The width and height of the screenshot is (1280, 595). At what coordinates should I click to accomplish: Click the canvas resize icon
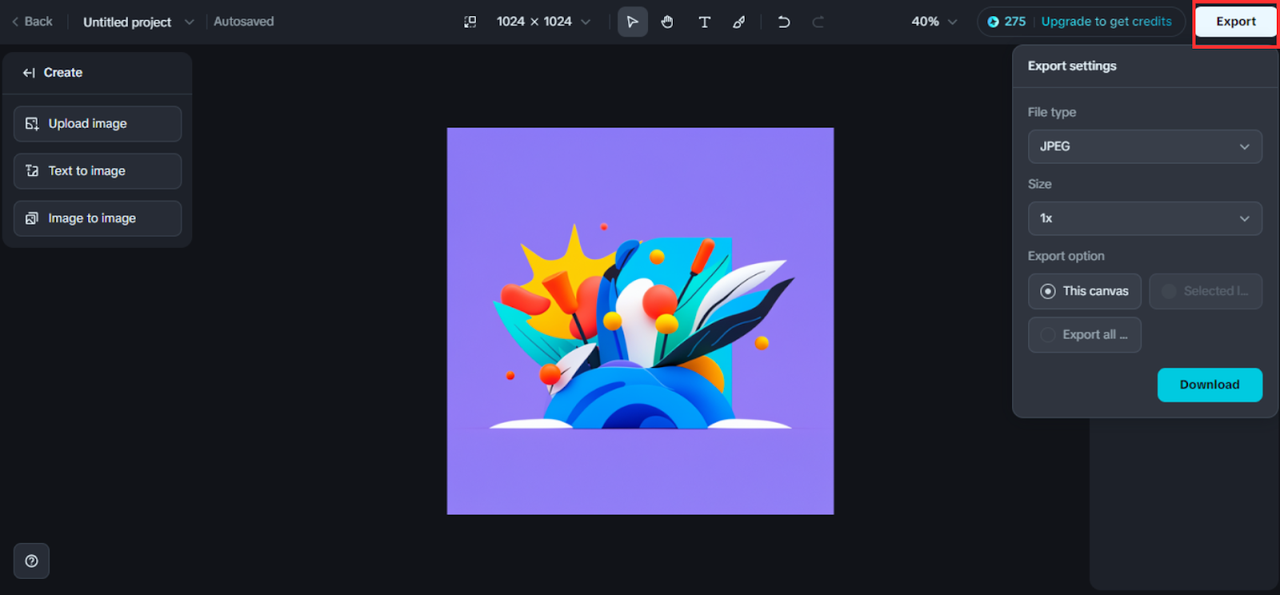point(470,22)
